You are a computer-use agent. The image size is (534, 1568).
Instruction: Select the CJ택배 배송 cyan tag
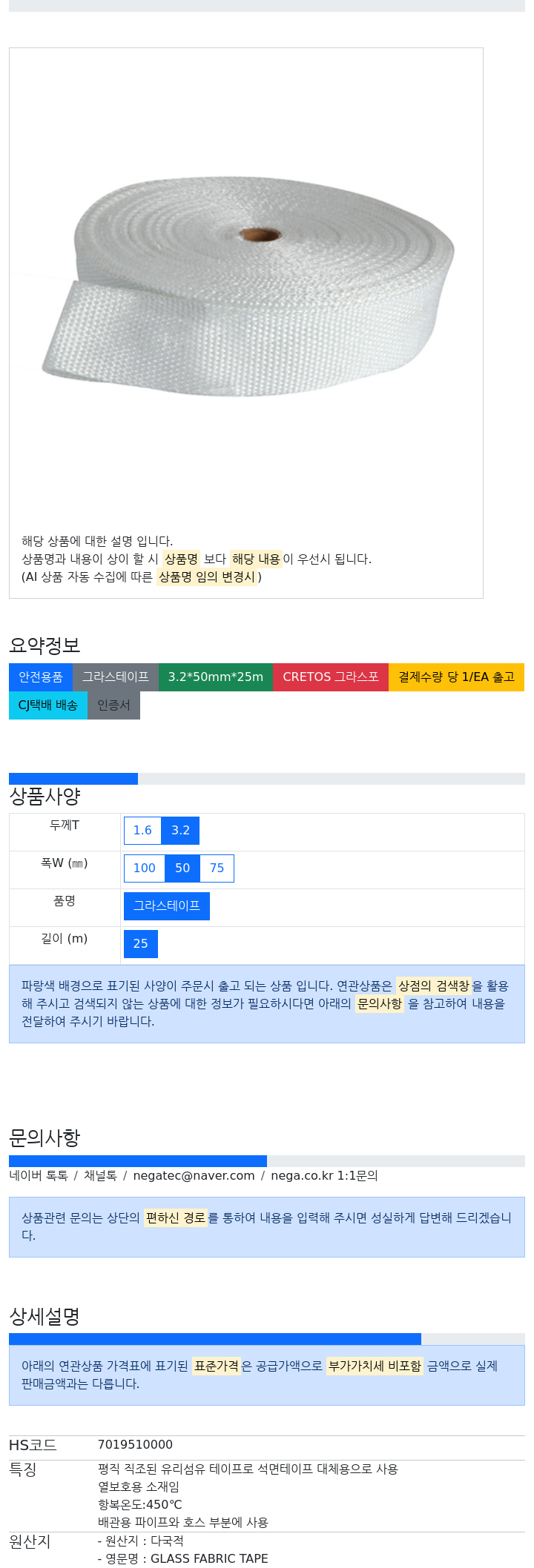point(48,705)
